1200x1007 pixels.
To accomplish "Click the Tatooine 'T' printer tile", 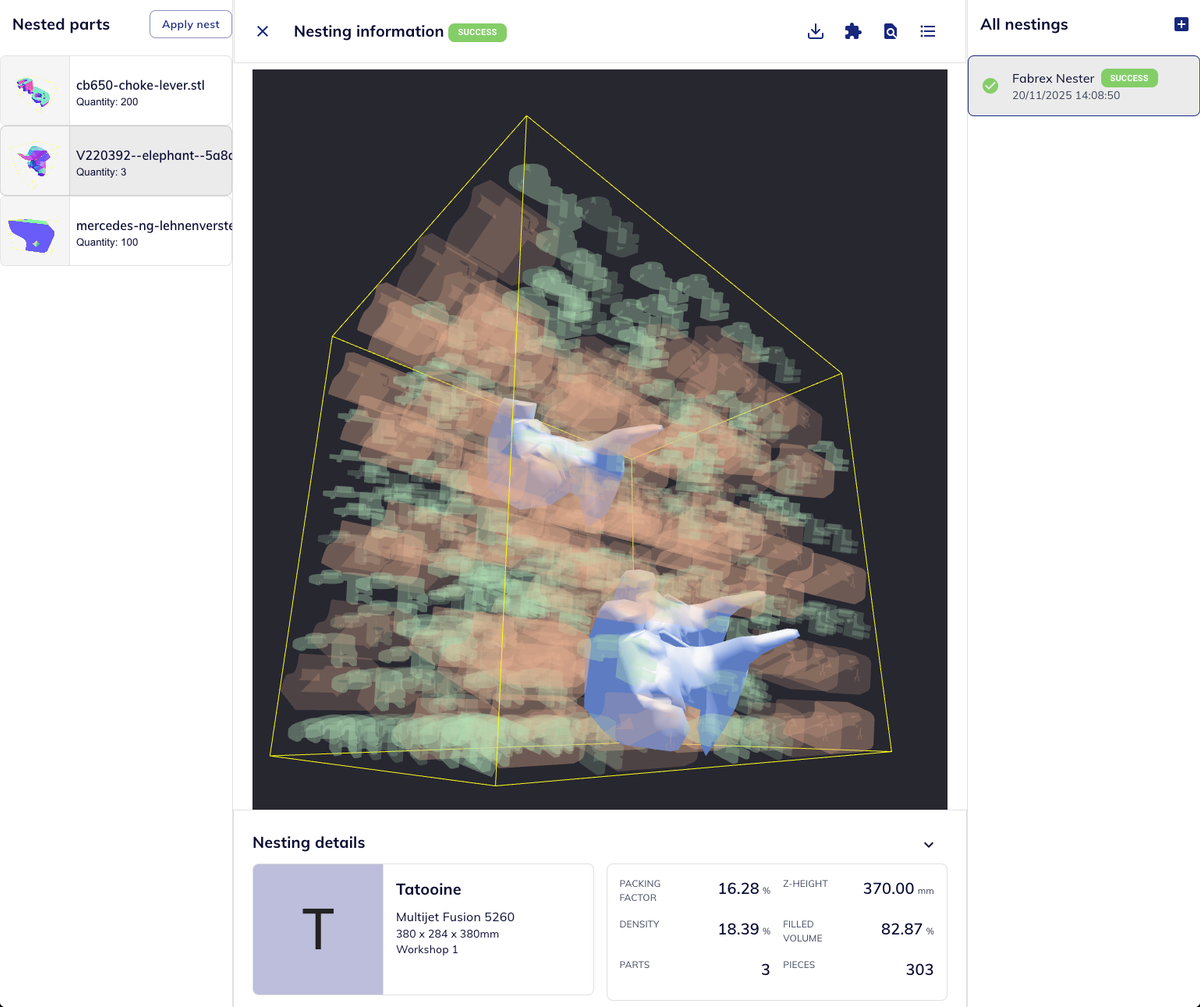I will pos(318,929).
